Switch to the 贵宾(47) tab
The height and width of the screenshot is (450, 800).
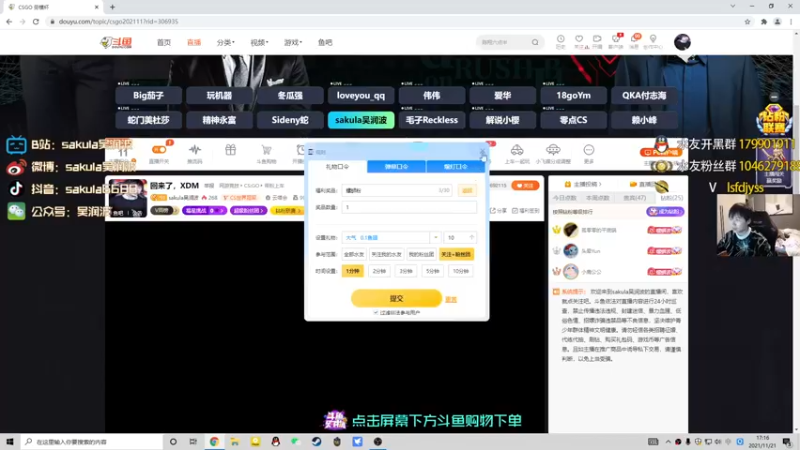[635, 197]
